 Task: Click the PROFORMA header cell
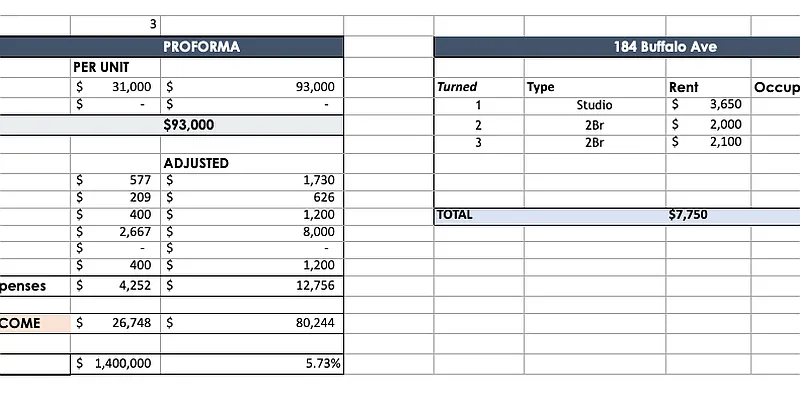(x=201, y=47)
